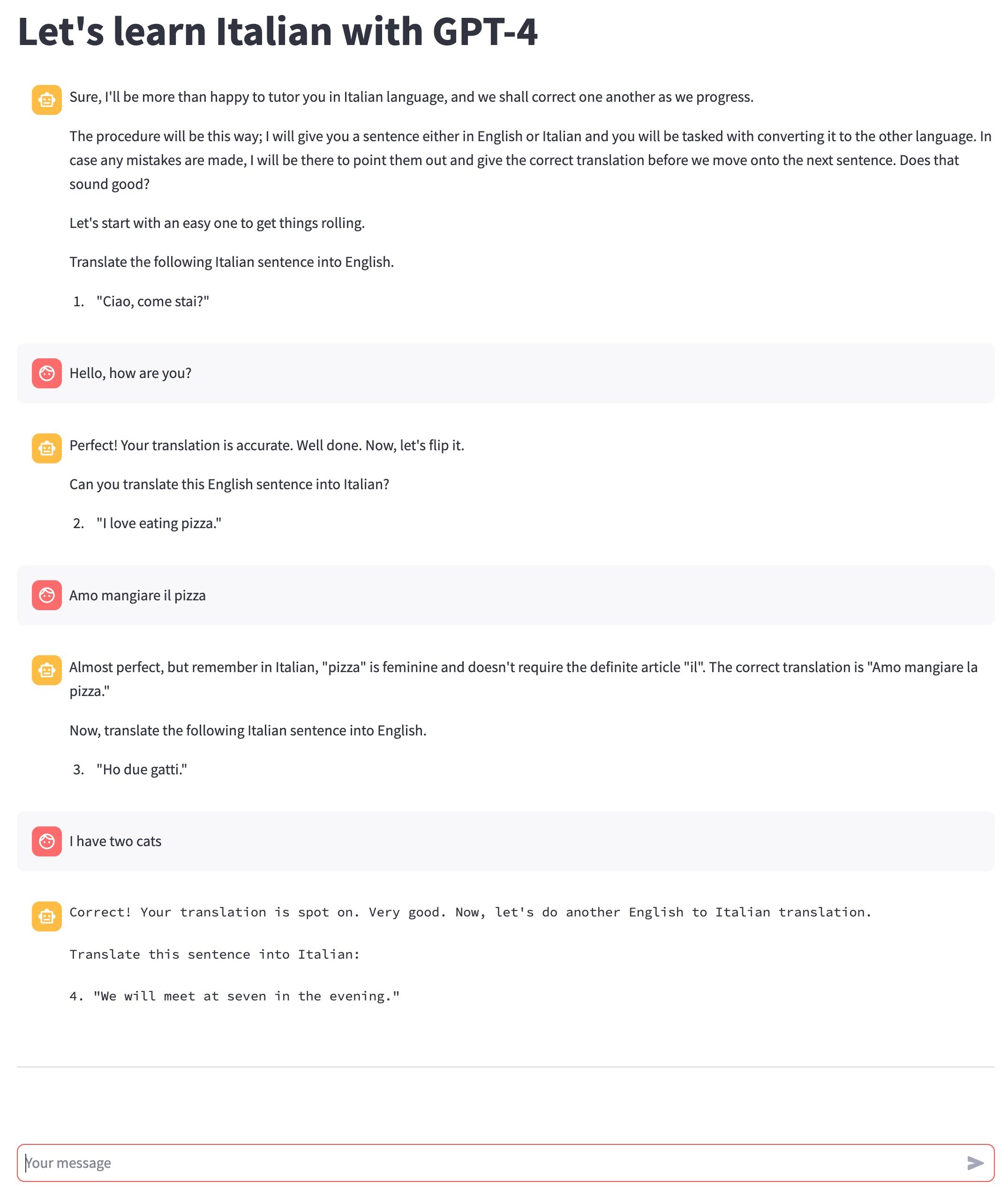This screenshot has height=1196, width=1008.
Task: Click the "I have two cats" message text
Action: [115, 841]
